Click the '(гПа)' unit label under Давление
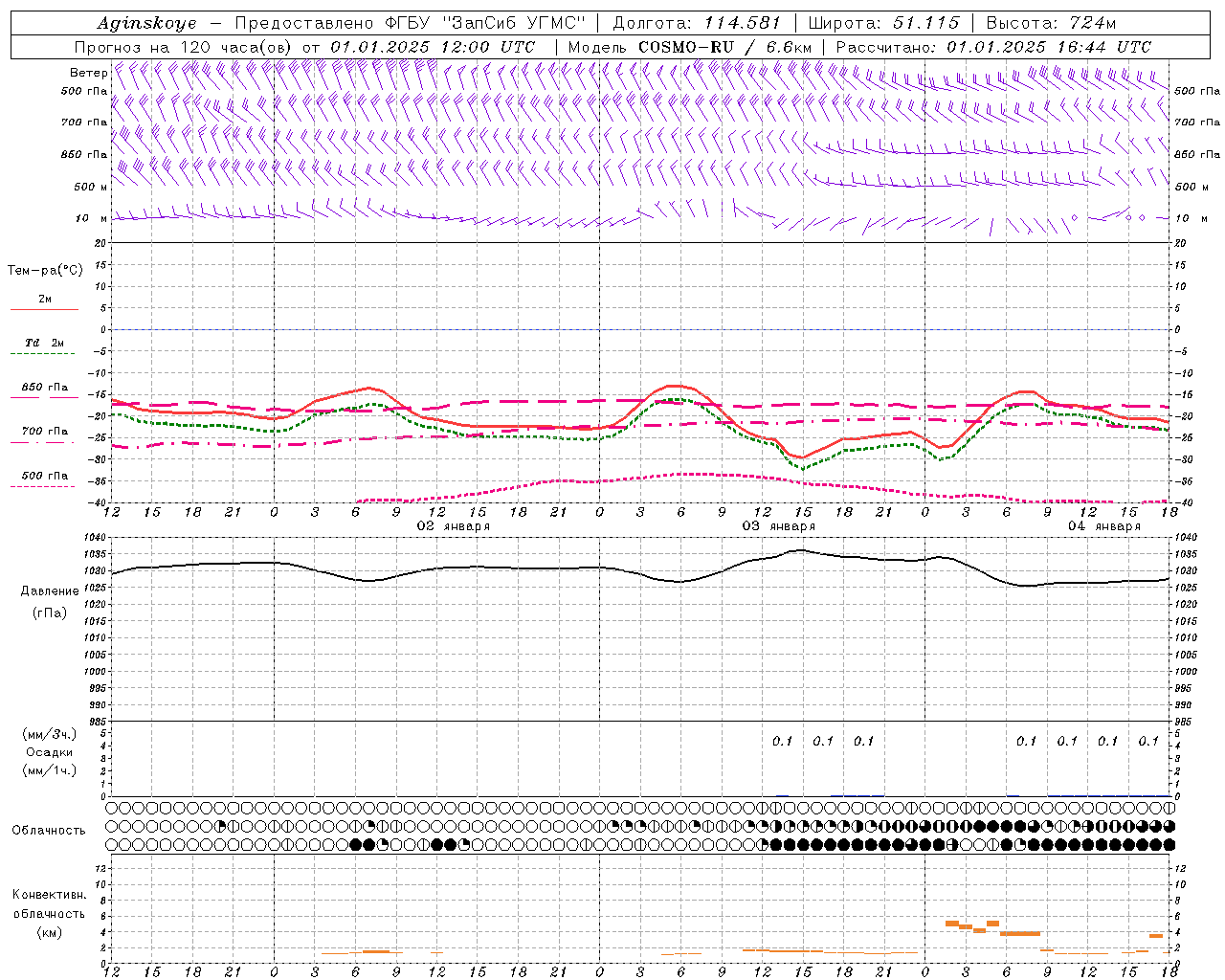Screen dimensions: 1225x980 click(50, 612)
